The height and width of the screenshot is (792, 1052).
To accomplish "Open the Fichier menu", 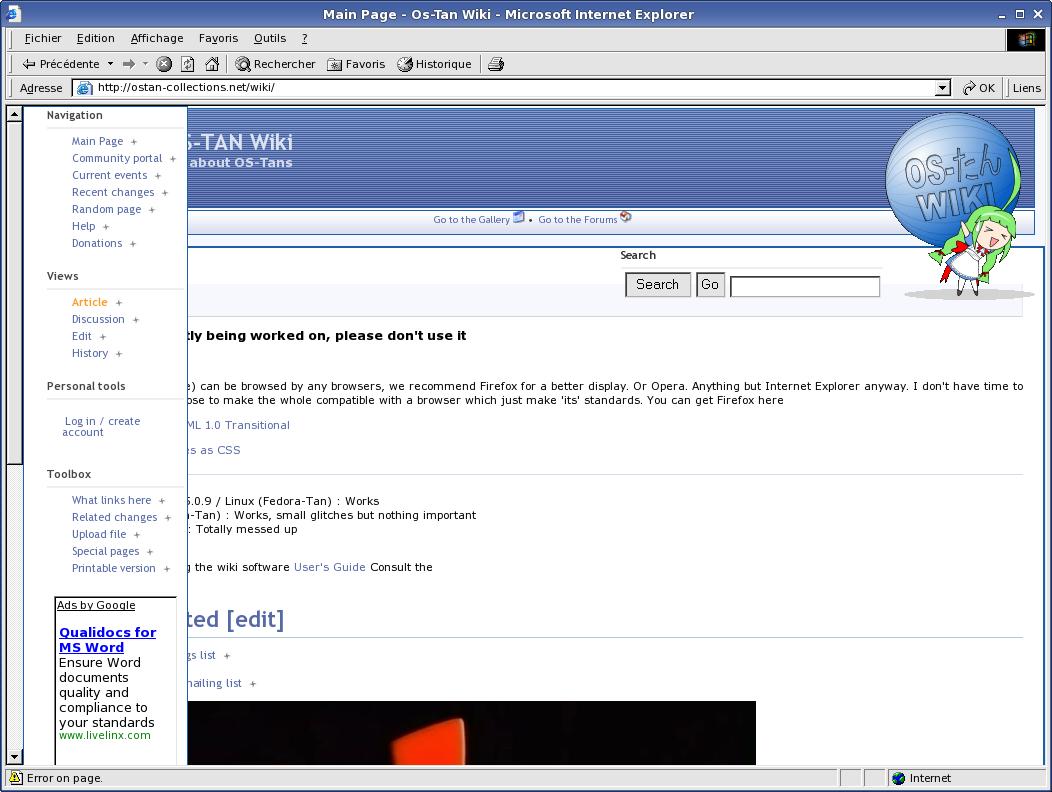I will click(x=43, y=38).
